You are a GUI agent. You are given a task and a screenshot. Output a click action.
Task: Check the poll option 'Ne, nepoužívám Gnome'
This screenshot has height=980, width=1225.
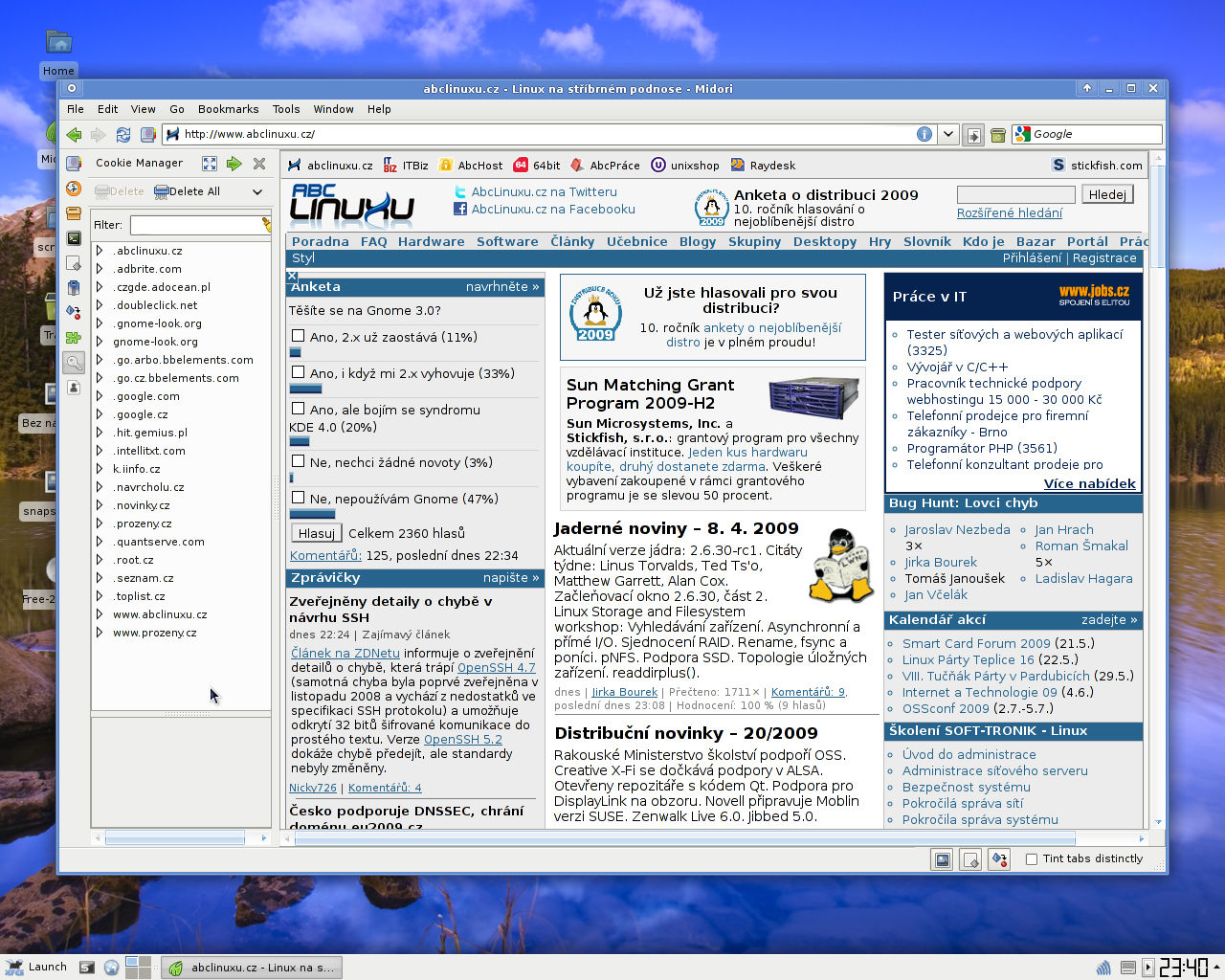pyautogui.click(x=299, y=498)
